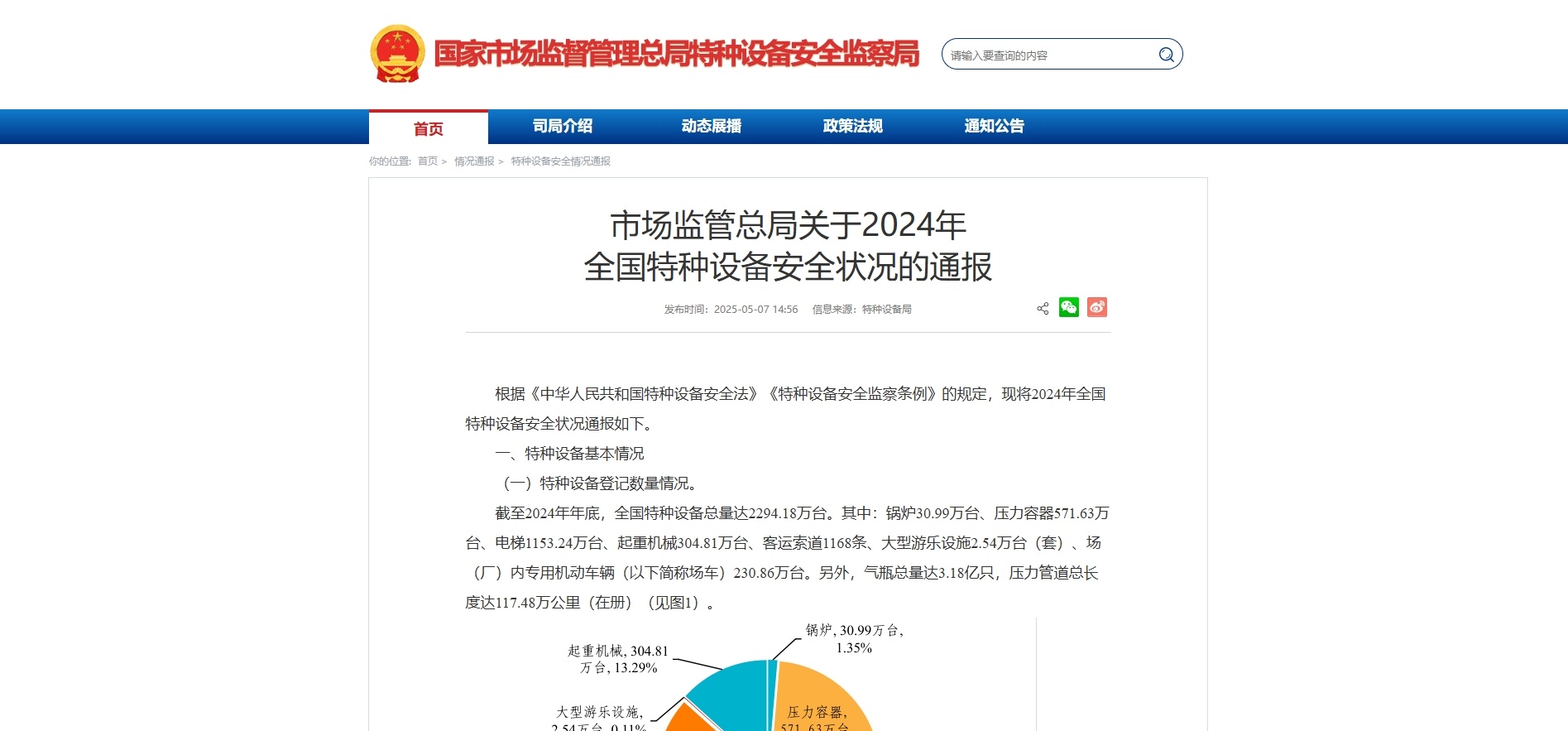The width and height of the screenshot is (1568, 731).
Task: Focus the search input field
Action: 1051,55
